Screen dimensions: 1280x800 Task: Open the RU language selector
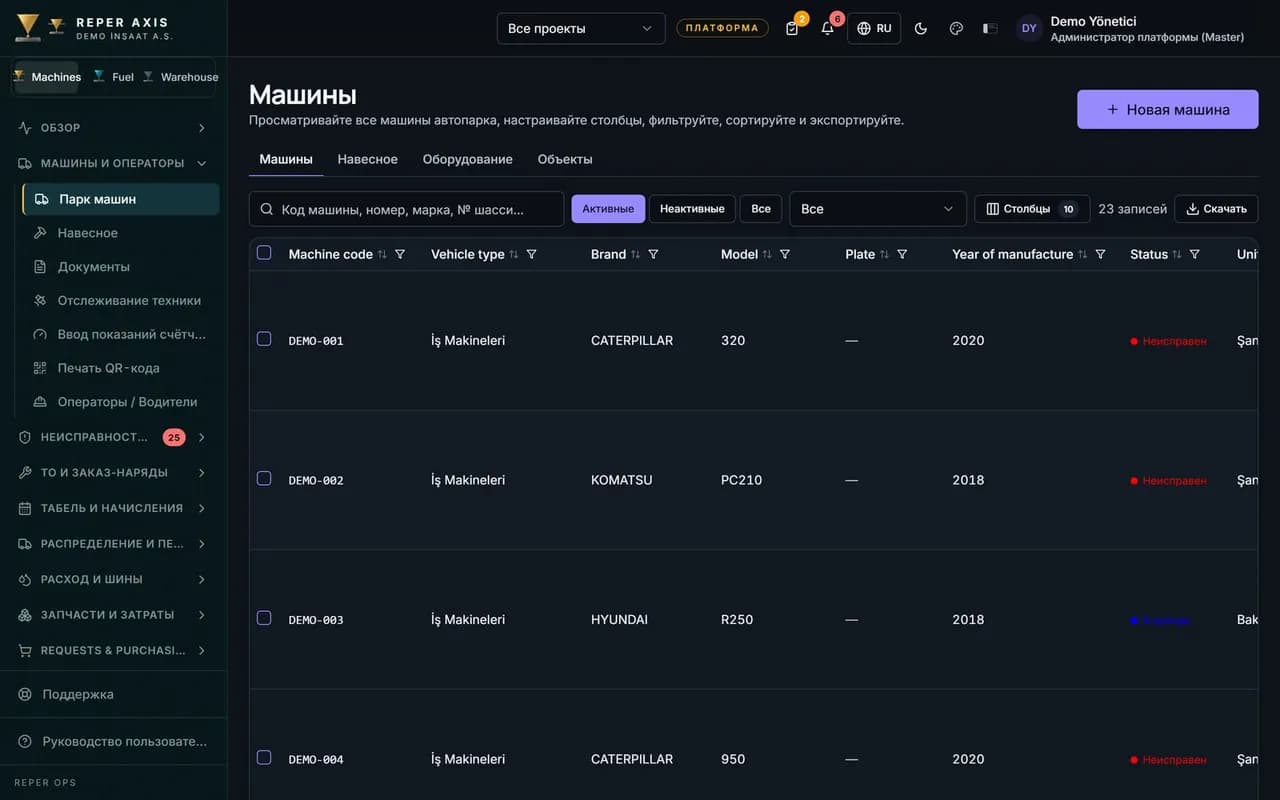click(874, 28)
